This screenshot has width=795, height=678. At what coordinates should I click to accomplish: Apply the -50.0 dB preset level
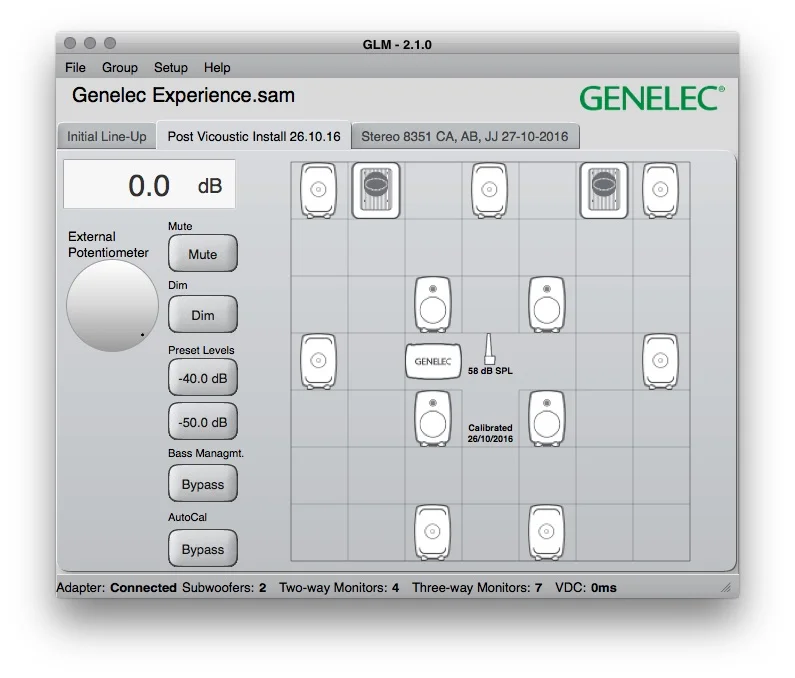click(x=203, y=421)
